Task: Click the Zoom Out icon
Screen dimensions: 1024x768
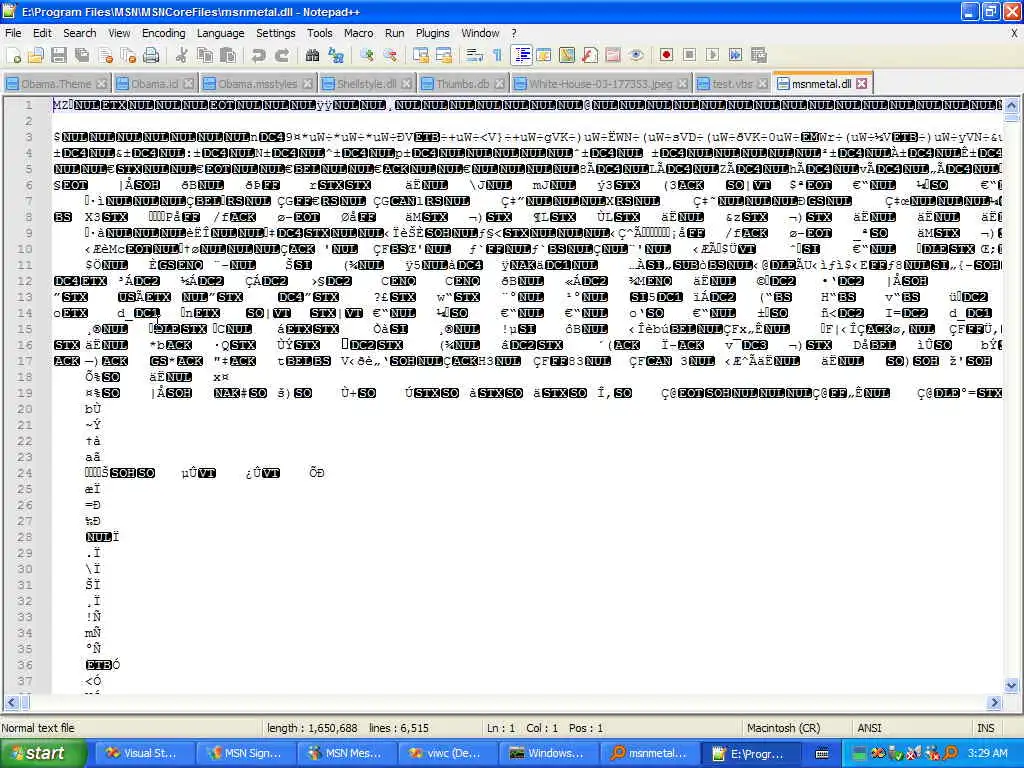Action: (x=391, y=56)
